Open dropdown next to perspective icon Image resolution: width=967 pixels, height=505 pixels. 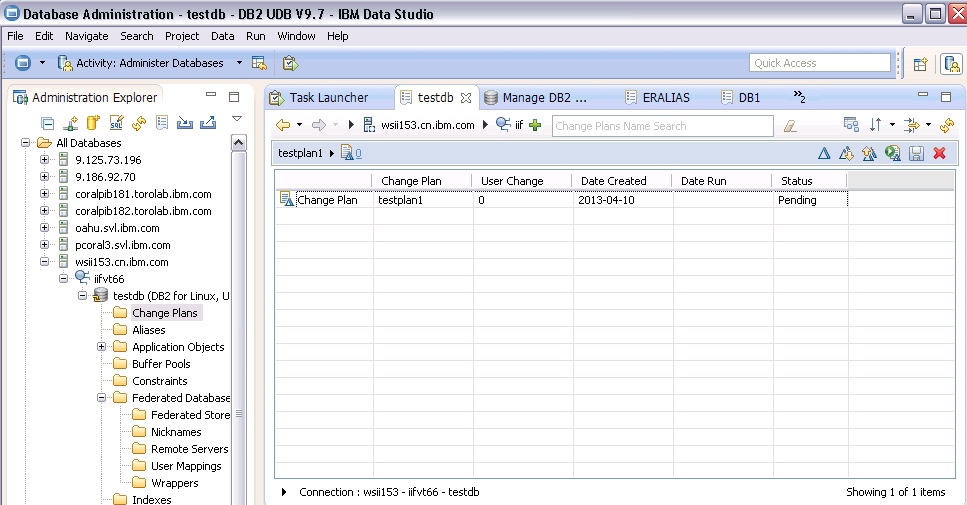[42, 63]
